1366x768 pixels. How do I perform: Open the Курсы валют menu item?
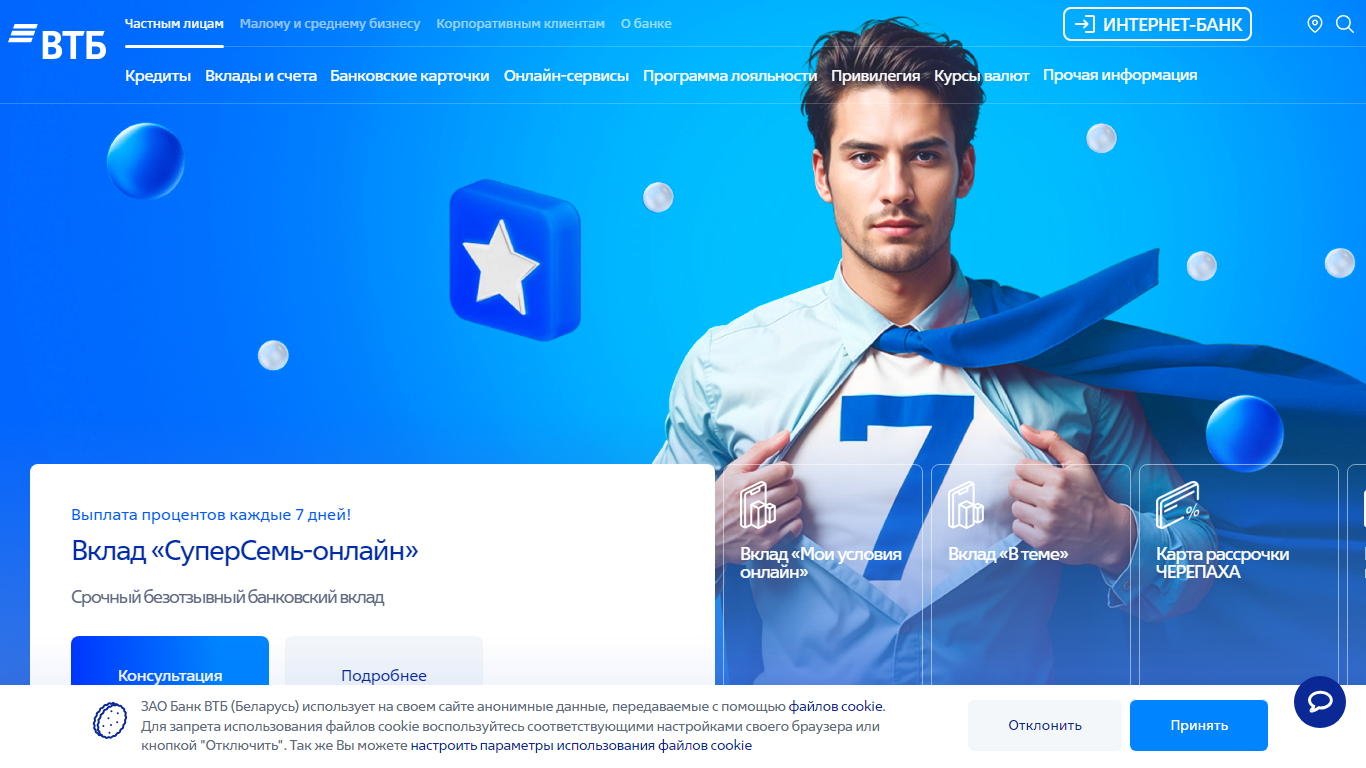982,75
